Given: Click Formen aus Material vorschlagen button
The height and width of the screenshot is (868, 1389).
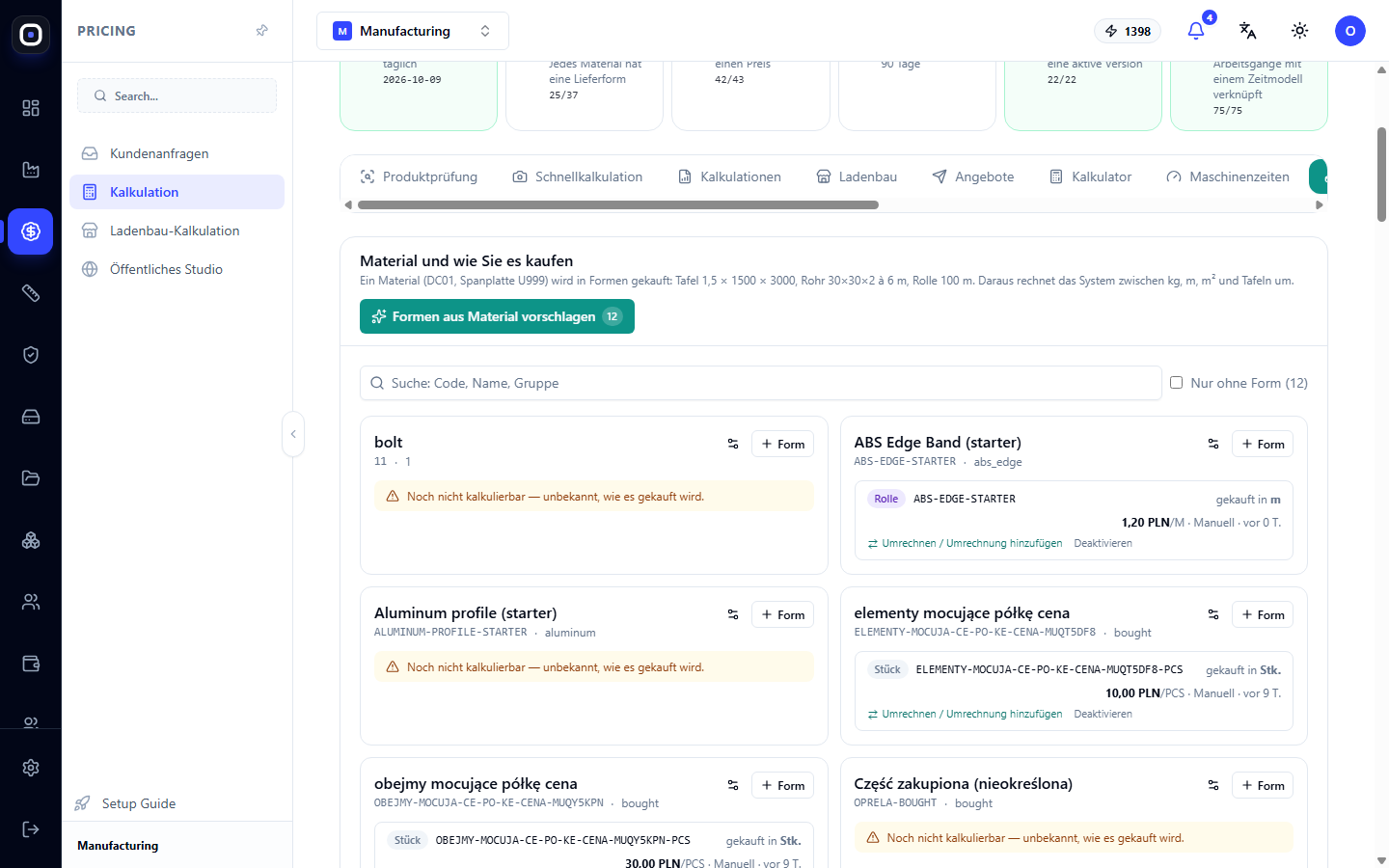Looking at the screenshot, I should click(x=497, y=316).
